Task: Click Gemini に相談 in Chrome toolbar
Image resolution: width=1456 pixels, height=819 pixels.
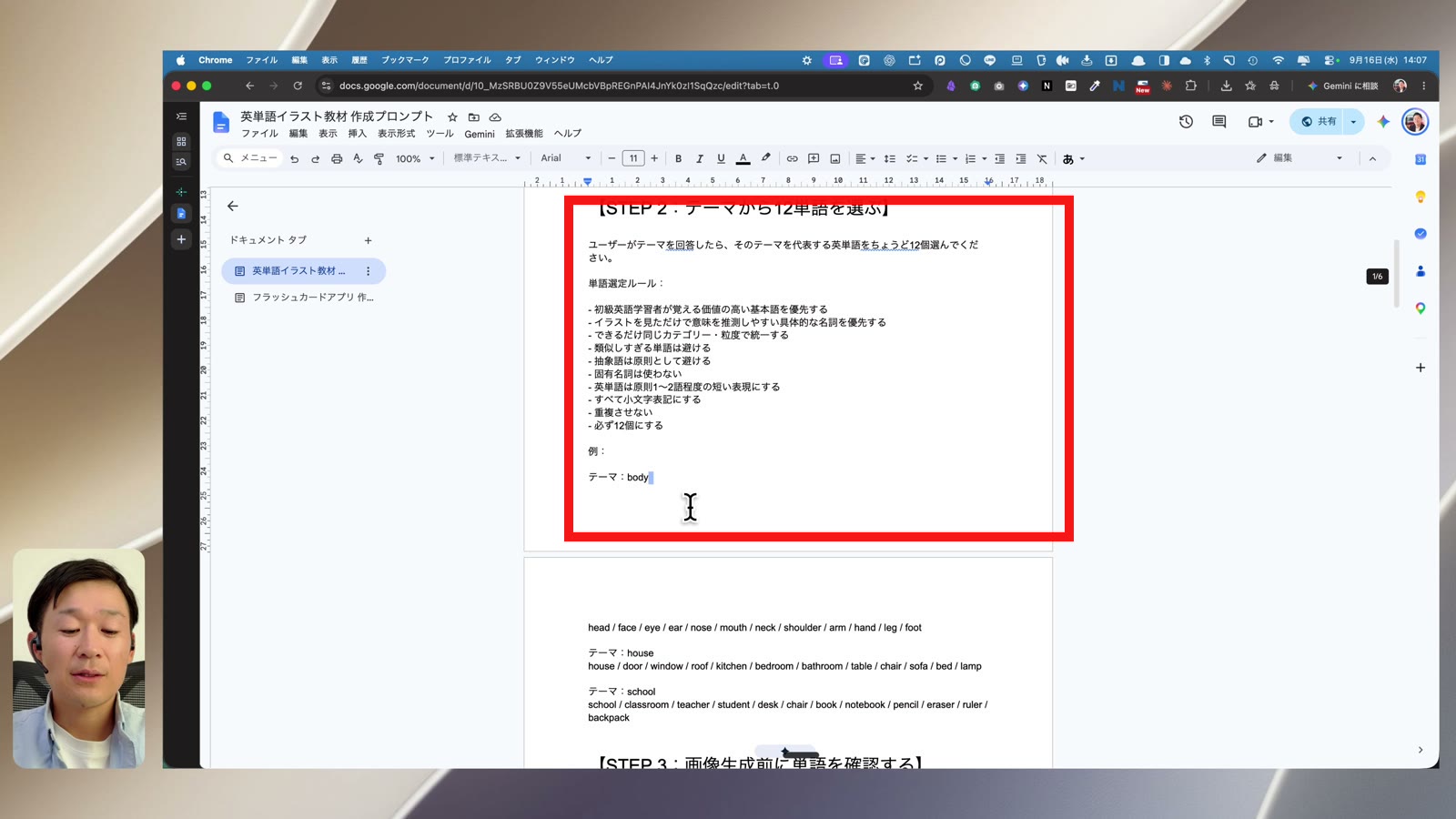Action: point(1343,86)
